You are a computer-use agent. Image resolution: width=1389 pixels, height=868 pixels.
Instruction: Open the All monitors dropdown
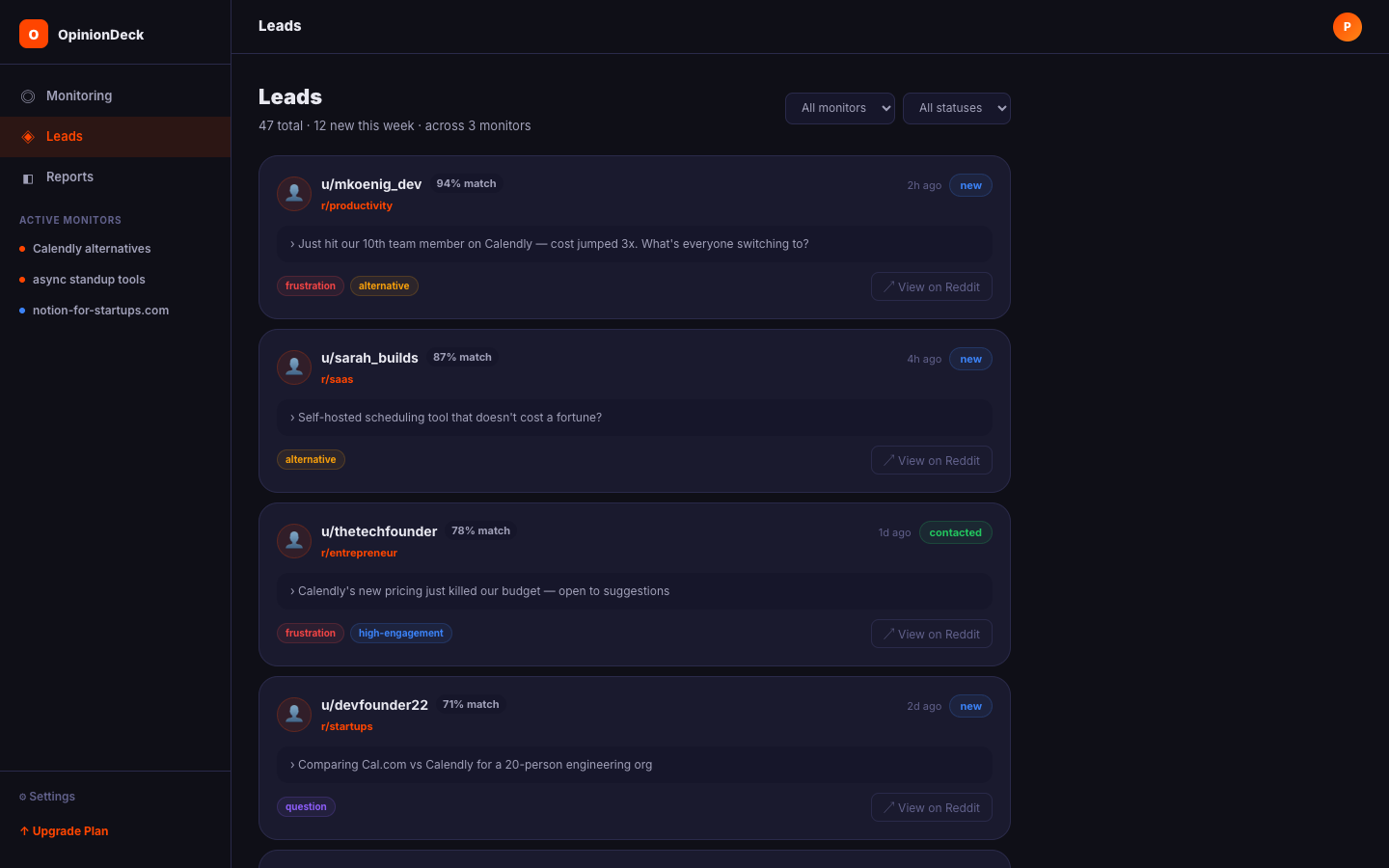839,108
